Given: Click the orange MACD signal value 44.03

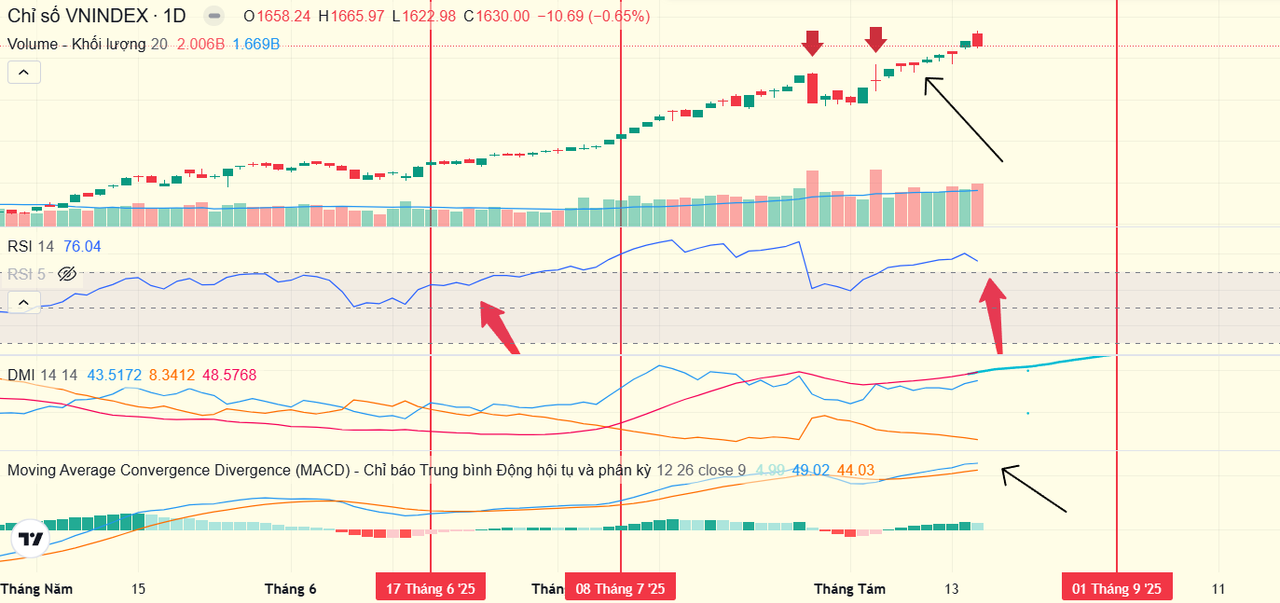Looking at the screenshot, I should click(856, 470).
